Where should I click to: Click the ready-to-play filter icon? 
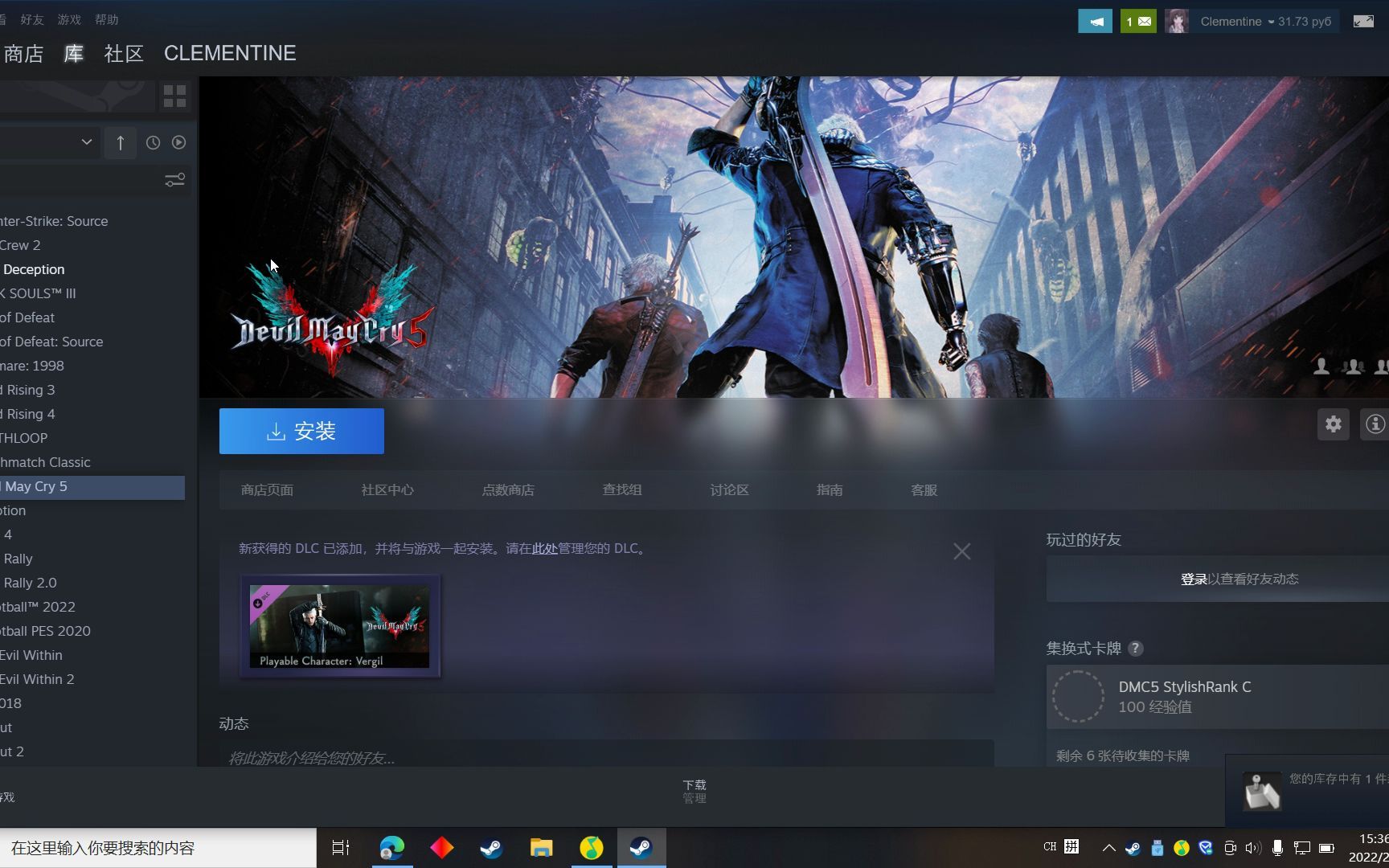pyautogui.click(x=178, y=142)
